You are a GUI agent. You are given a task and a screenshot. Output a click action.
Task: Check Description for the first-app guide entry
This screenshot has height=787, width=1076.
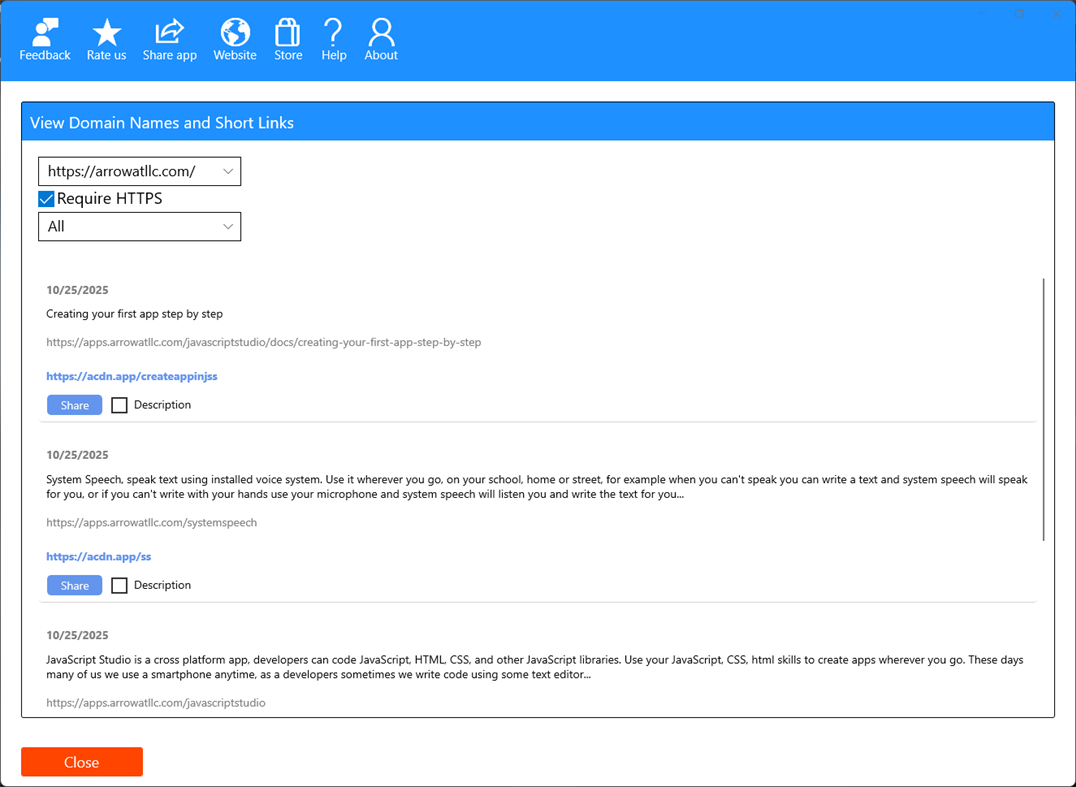point(119,404)
